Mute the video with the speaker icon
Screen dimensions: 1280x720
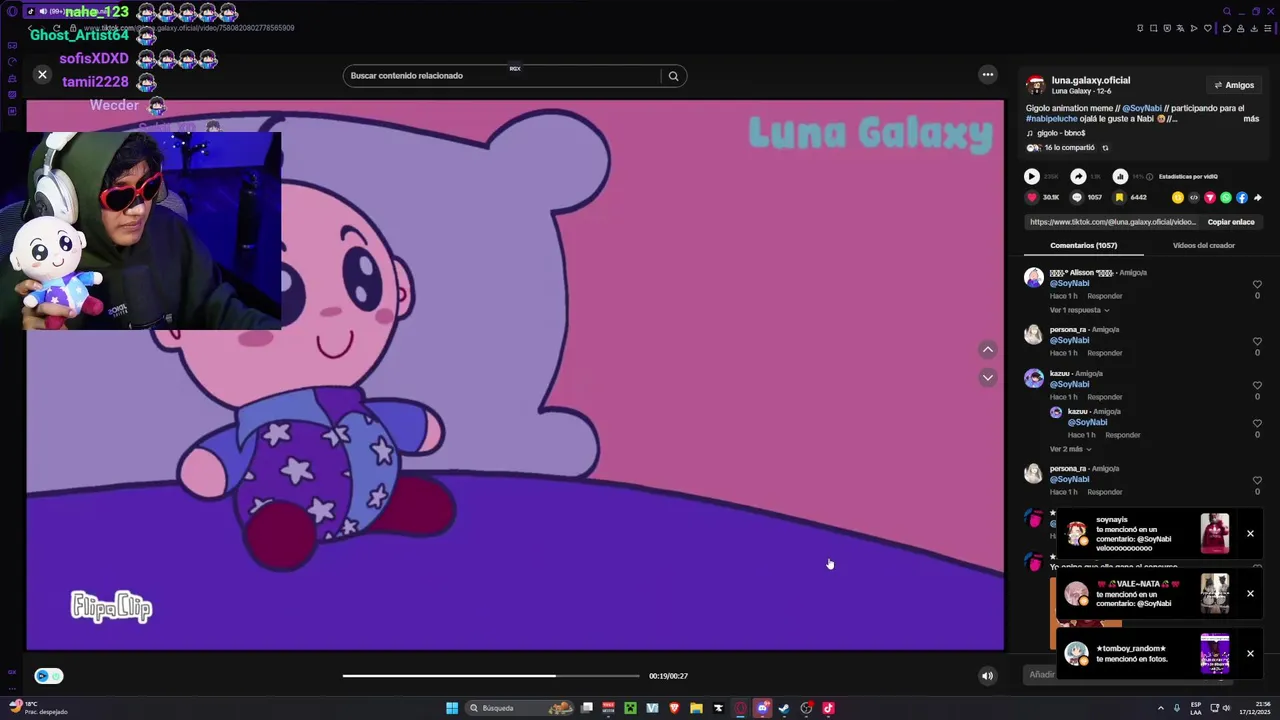987,676
